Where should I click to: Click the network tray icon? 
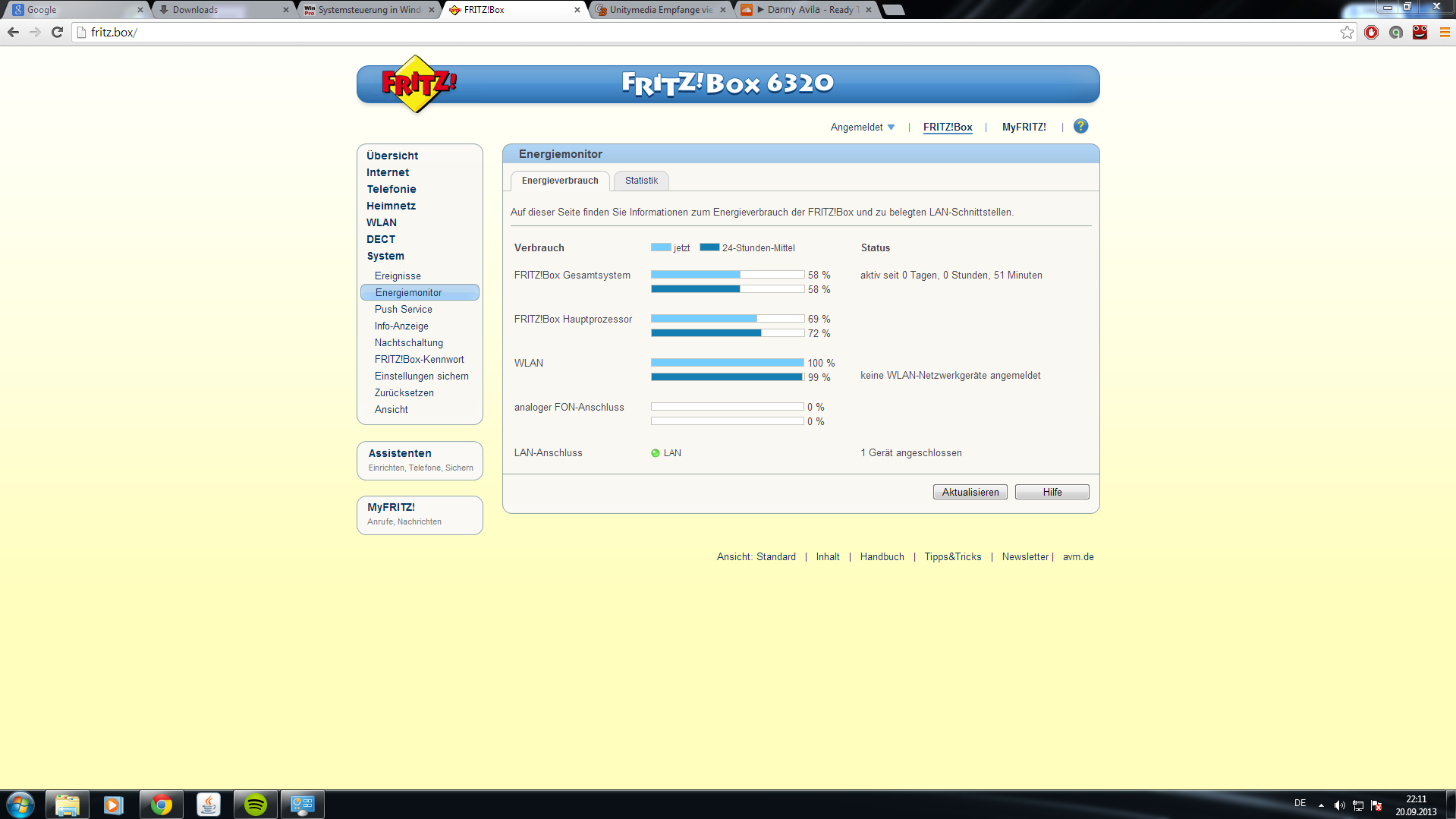point(1358,805)
